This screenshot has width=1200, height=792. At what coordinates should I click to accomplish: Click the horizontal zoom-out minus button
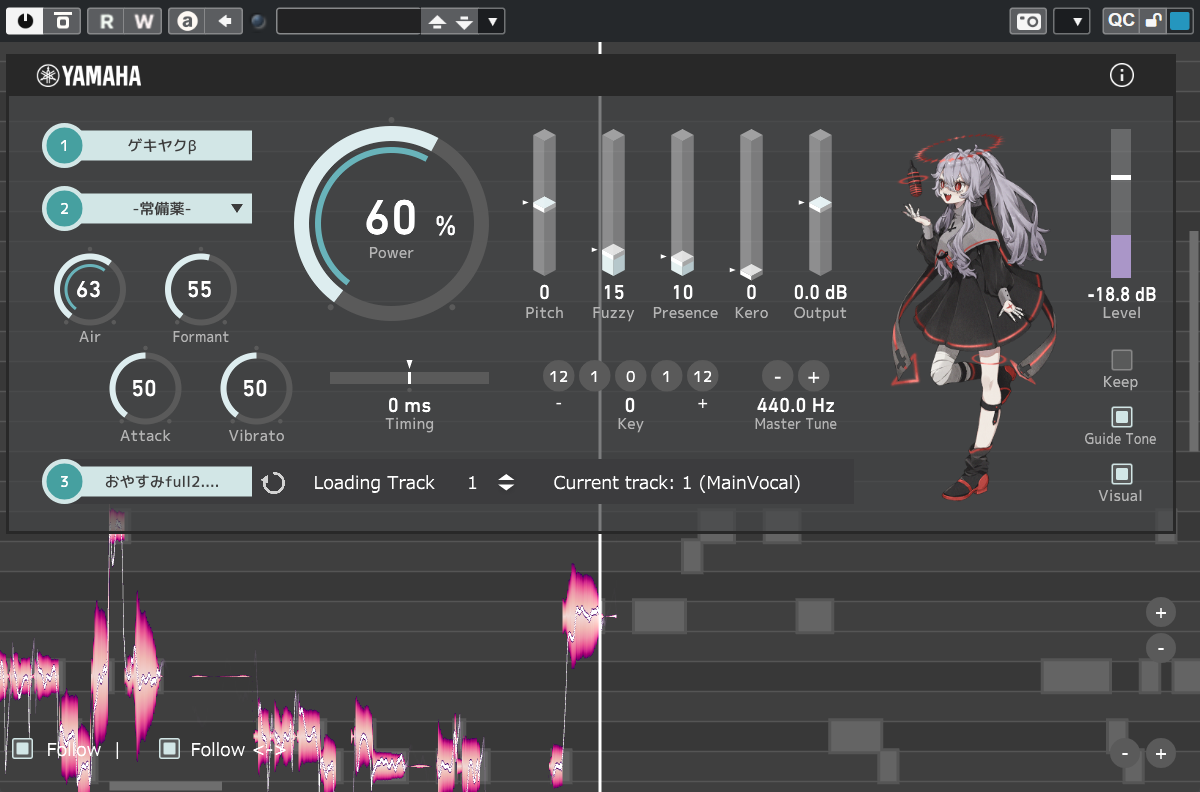pyautogui.click(x=1125, y=753)
